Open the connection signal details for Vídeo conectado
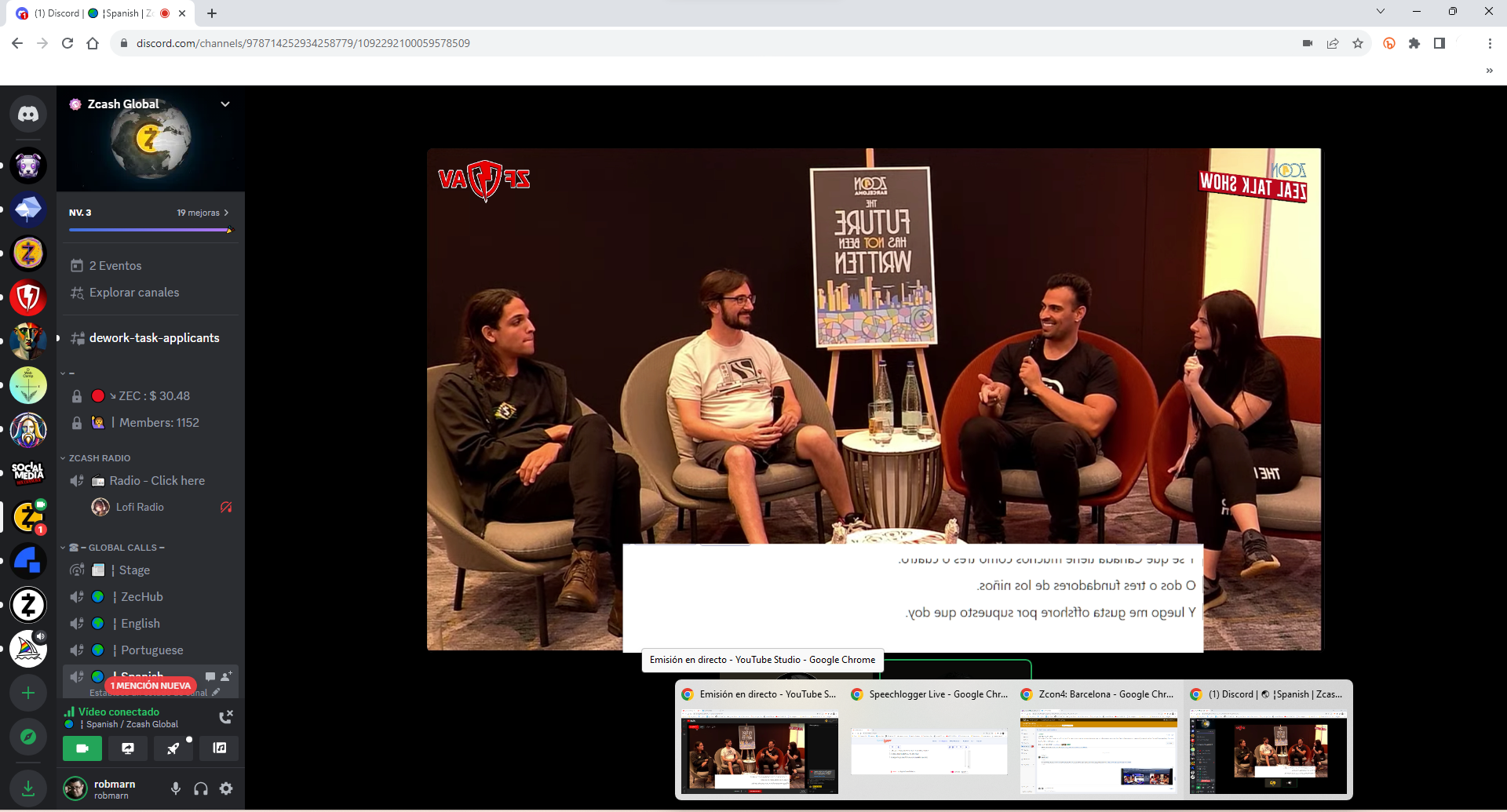This screenshot has height=812, width=1507. click(x=69, y=712)
